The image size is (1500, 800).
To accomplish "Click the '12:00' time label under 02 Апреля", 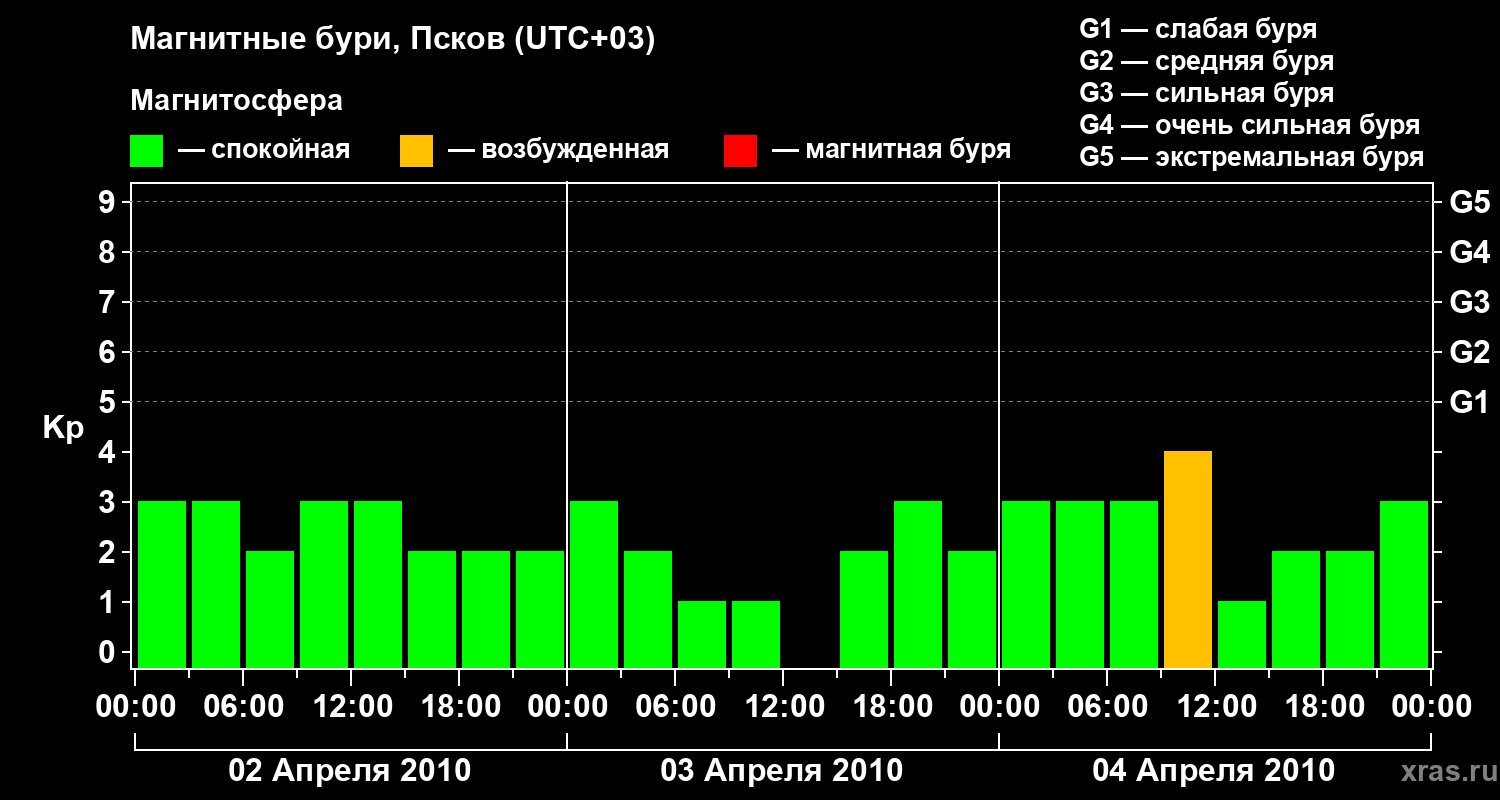I will pos(351,707).
